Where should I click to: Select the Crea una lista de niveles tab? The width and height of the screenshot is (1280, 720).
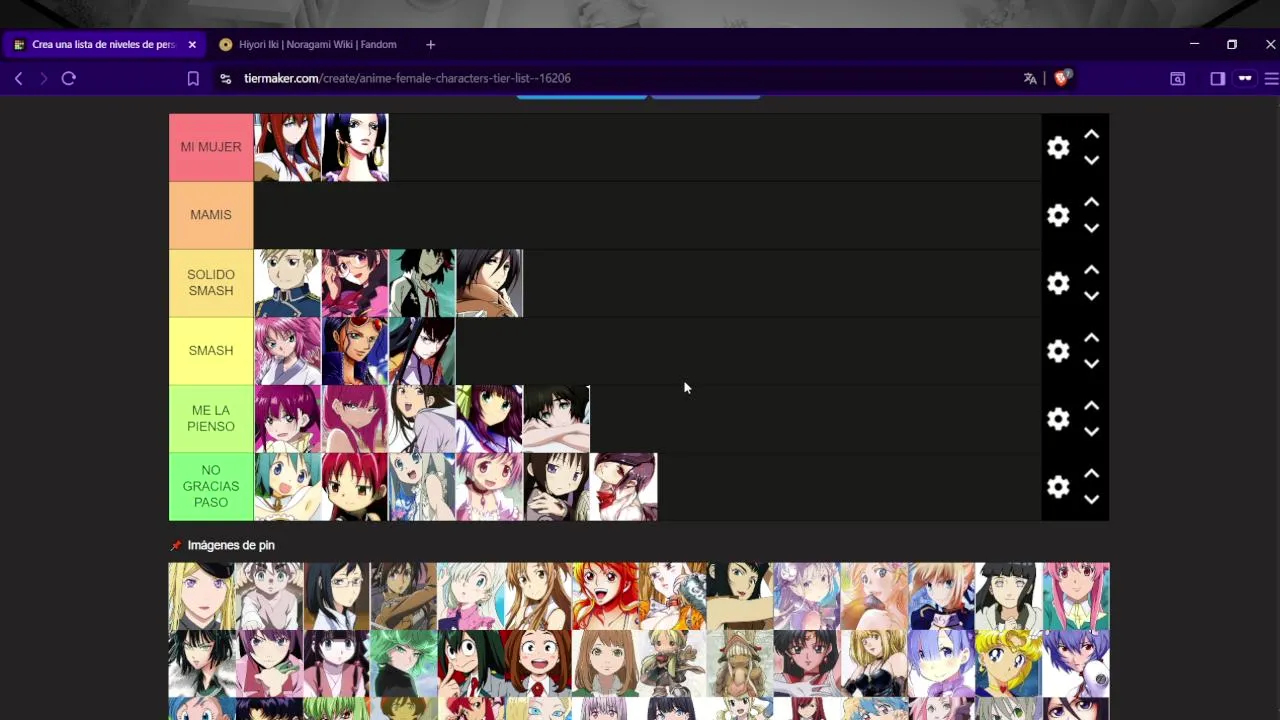coord(104,44)
